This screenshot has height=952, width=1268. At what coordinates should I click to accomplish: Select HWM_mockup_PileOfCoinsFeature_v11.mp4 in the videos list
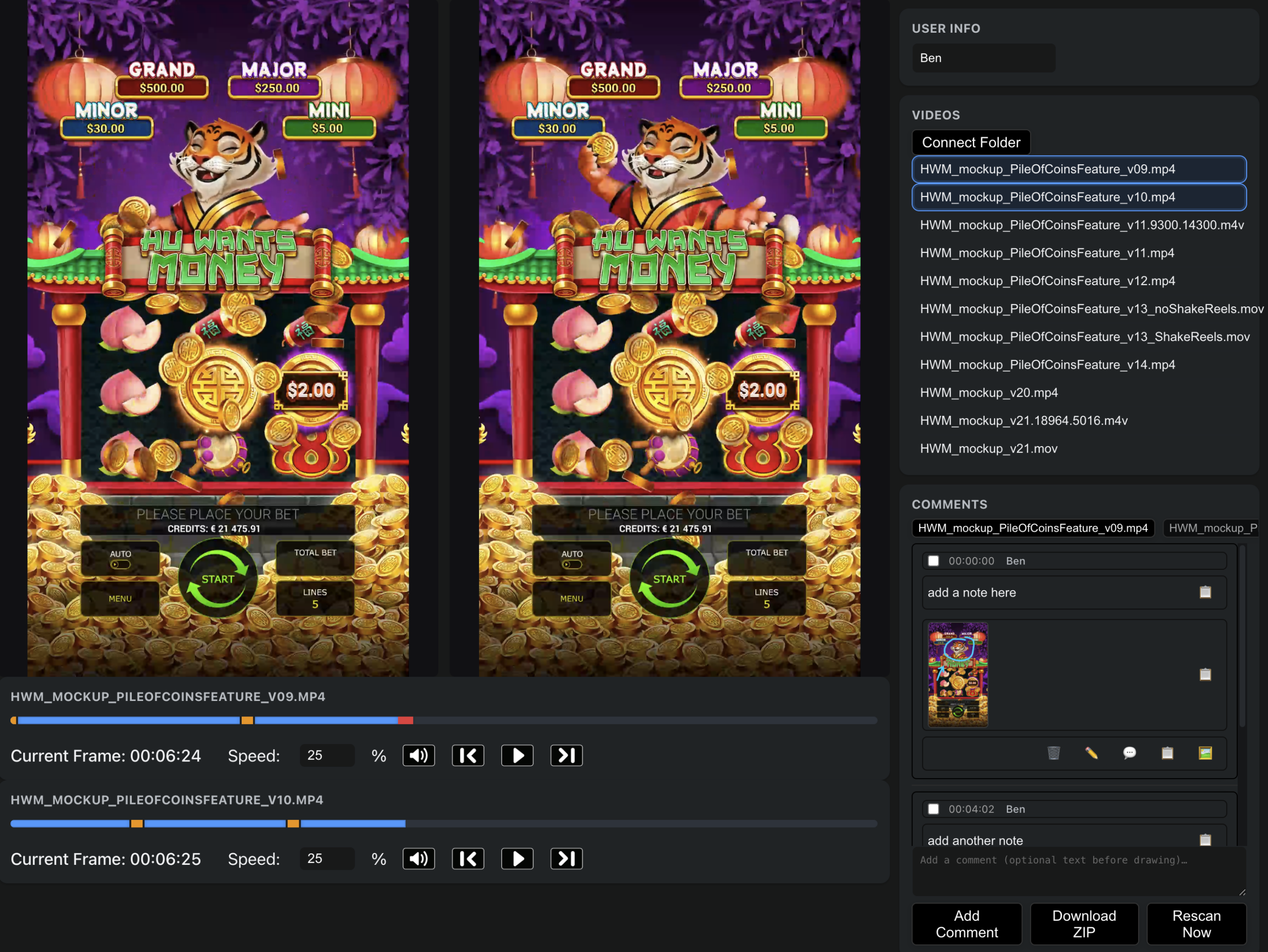(x=1079, y=253)
